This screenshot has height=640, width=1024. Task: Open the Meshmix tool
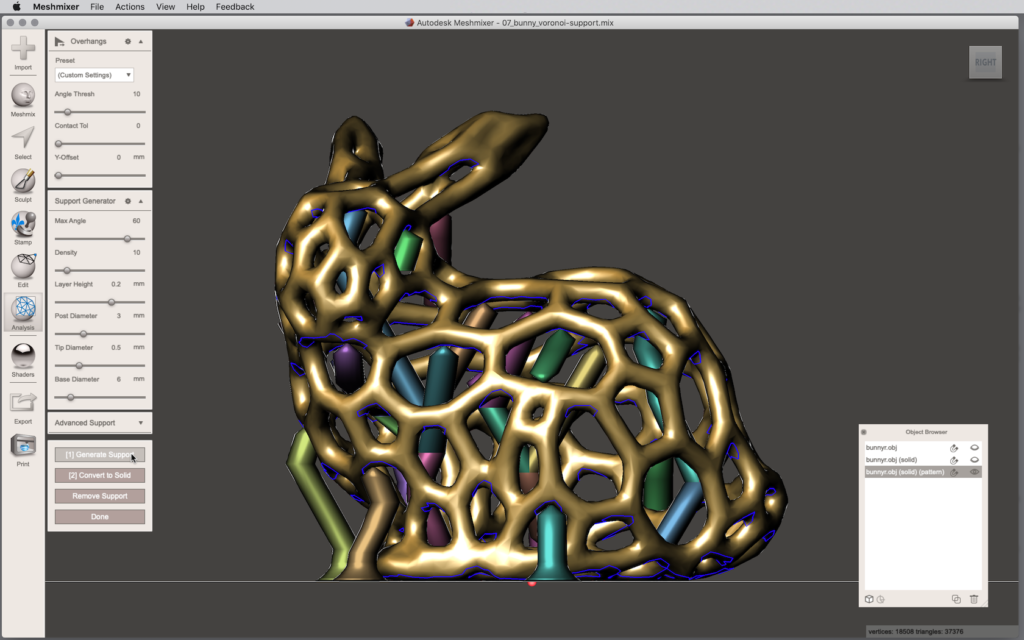coord(23,97)
